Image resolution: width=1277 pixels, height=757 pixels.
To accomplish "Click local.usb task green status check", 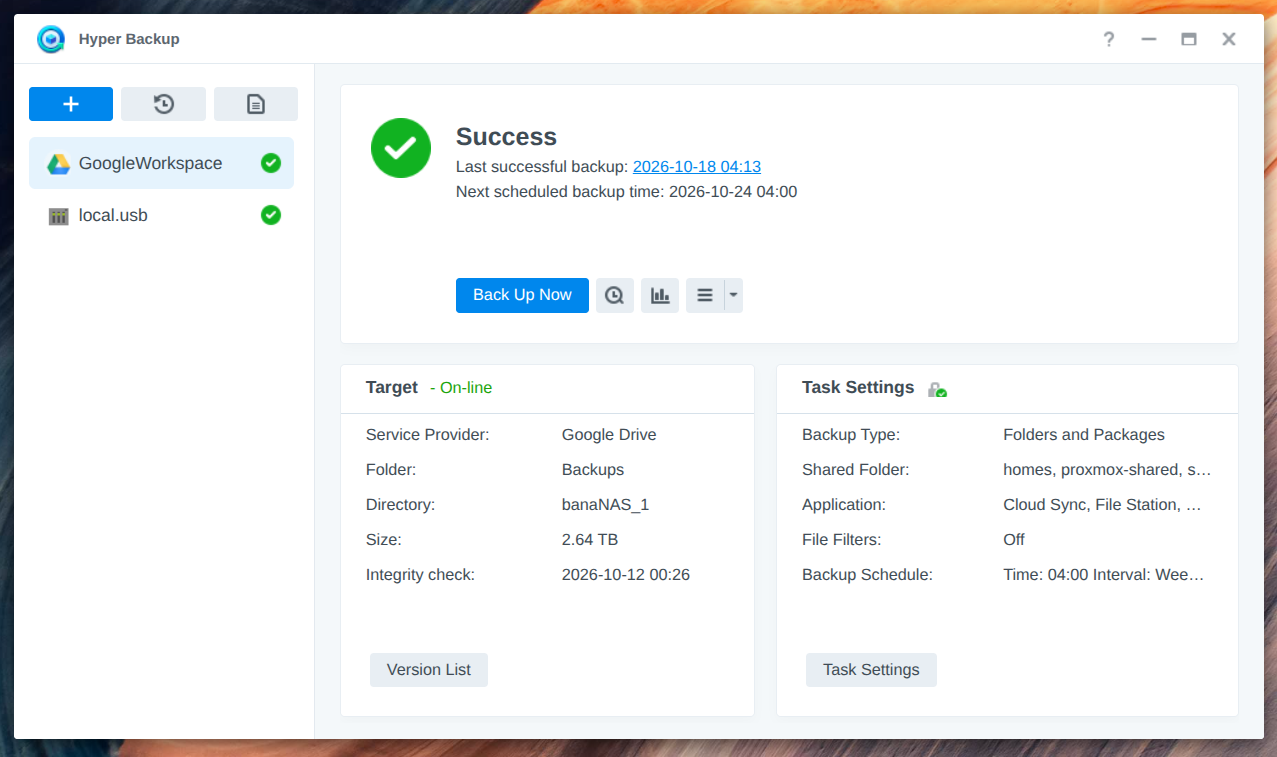I will (x=270, y=215).
